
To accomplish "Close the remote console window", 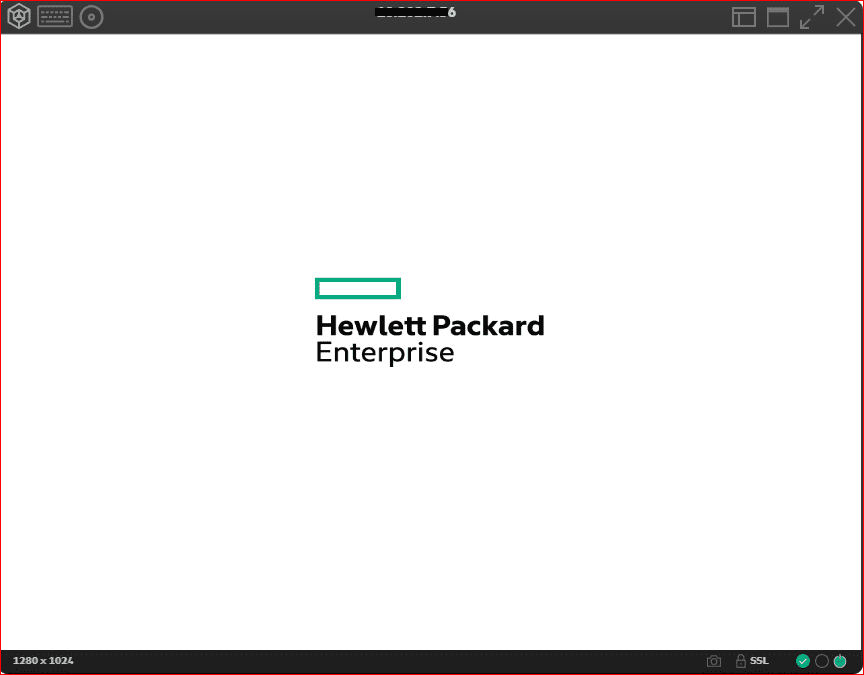I will click(x=845, y=17).
